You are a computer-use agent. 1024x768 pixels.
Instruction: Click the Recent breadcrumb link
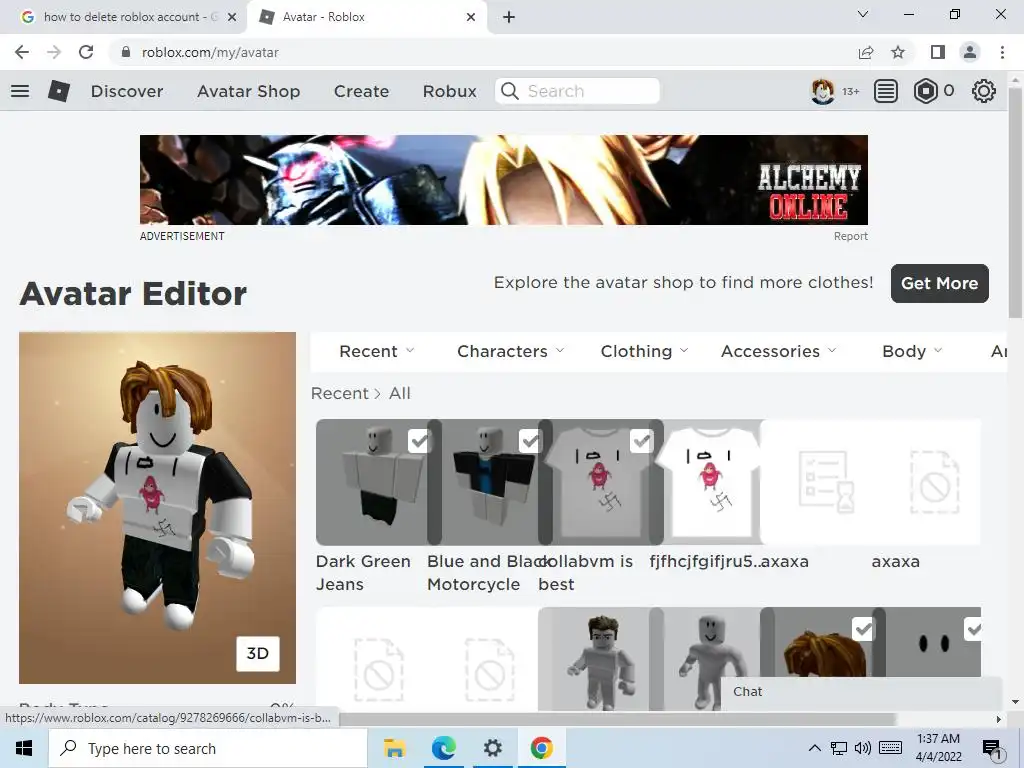pyautogui.click(x=340, y=393)
